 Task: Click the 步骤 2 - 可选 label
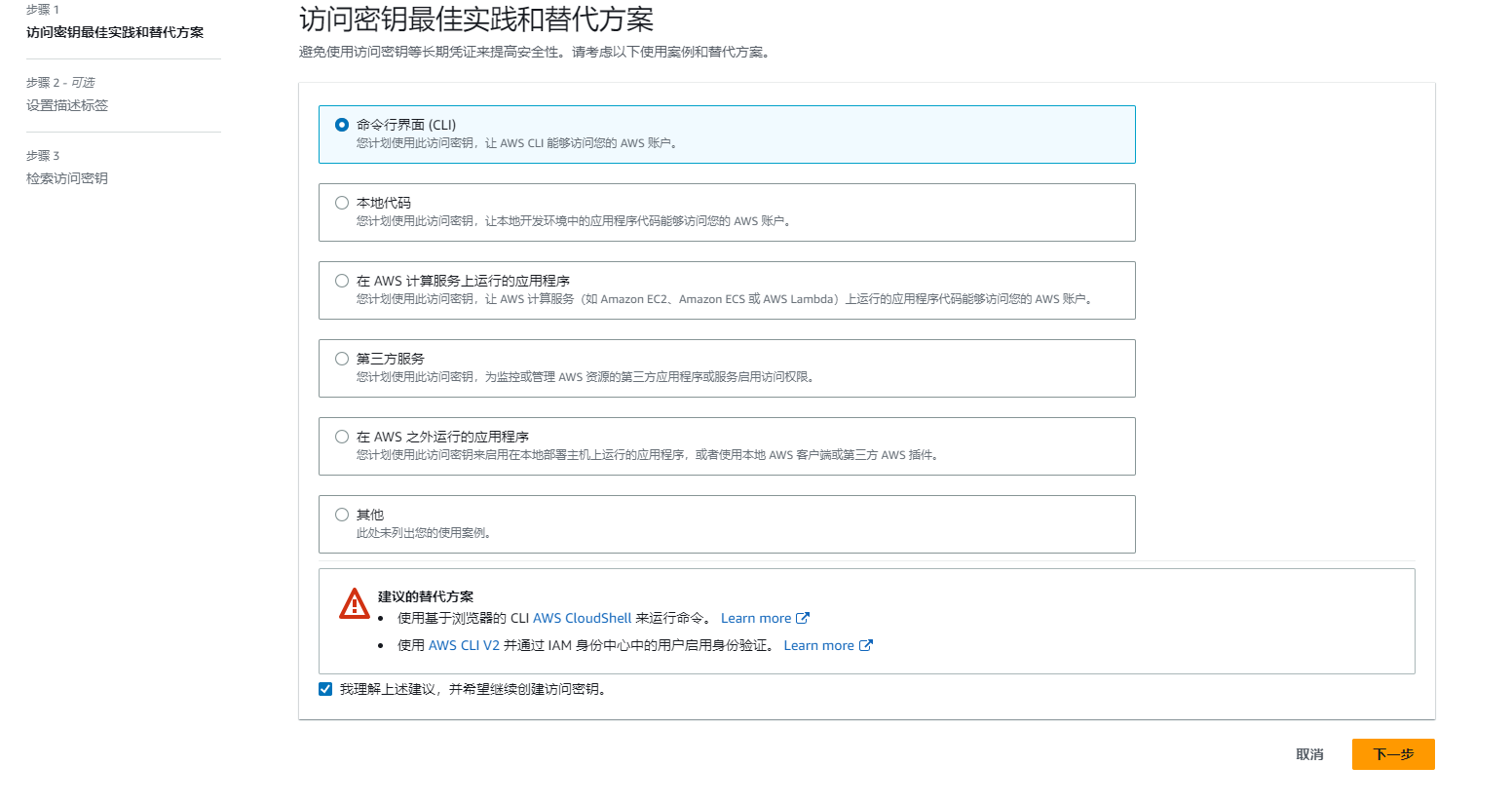[60, 83]
